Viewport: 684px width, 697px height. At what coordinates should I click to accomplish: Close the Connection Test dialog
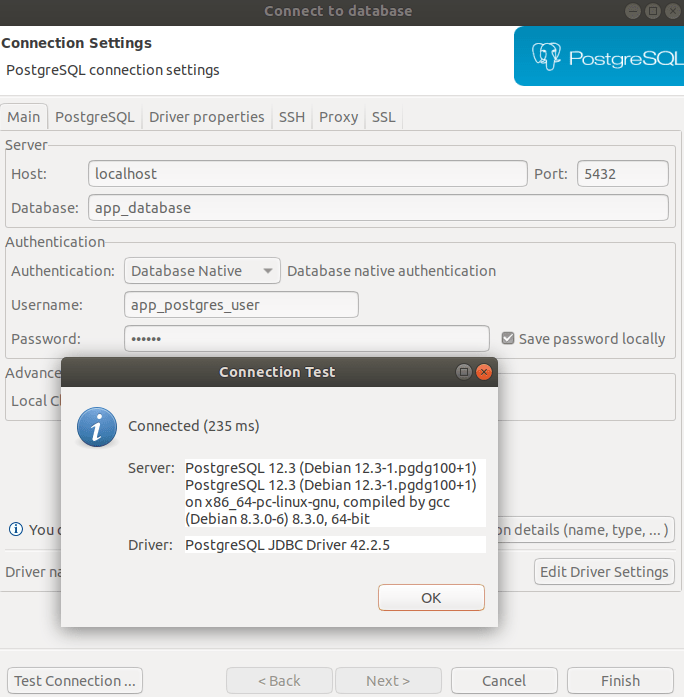click(484, 372)
